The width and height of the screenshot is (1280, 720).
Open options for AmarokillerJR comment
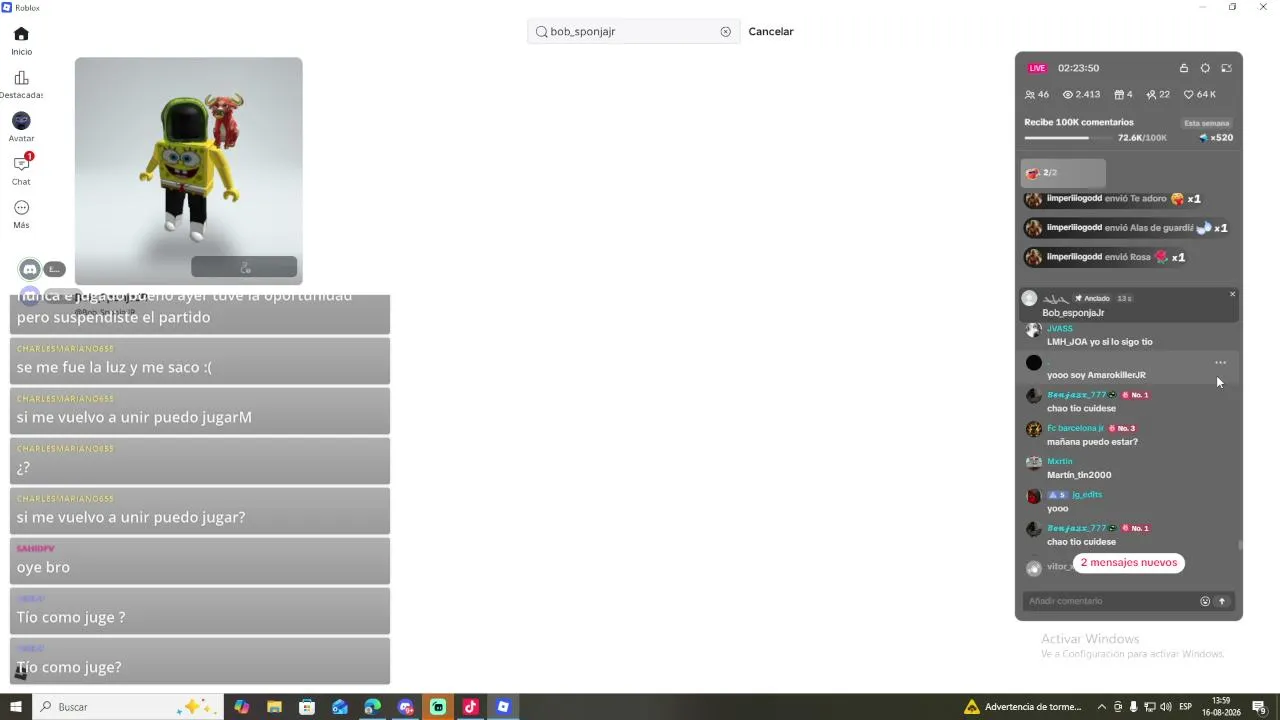(1220, 363)
